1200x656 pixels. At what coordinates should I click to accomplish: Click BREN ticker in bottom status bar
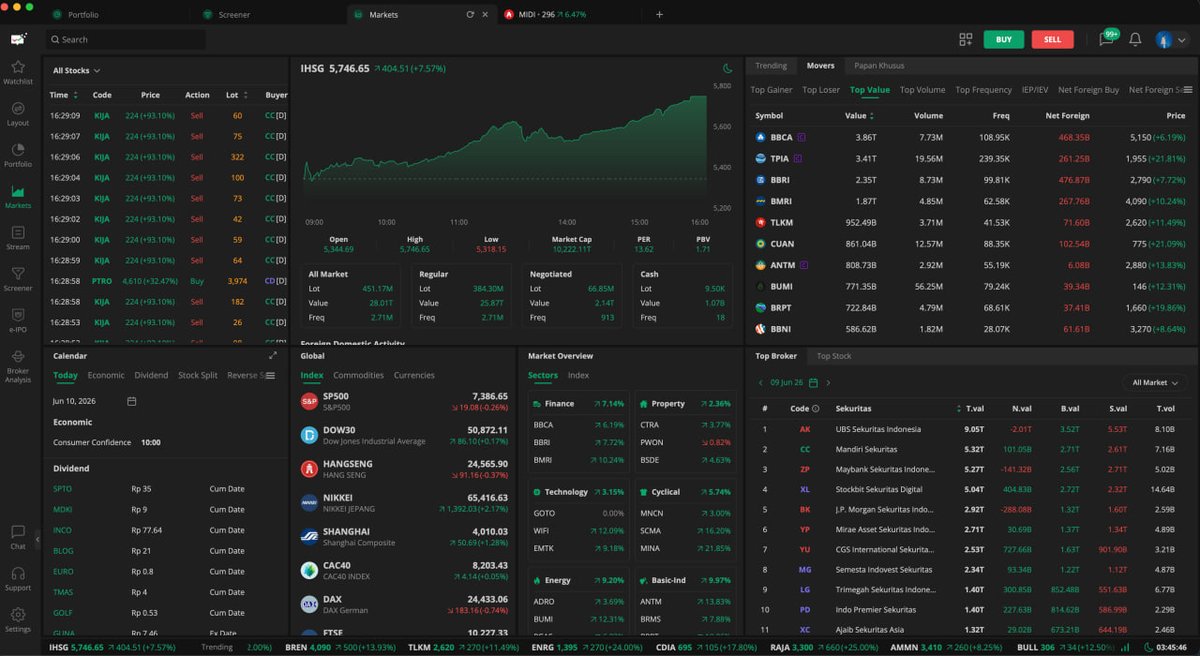point(295,647)
